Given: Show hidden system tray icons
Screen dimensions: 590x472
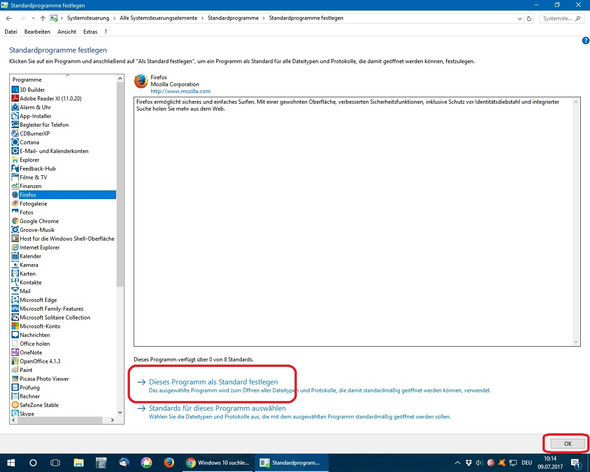Looking at the screenshot, I should click(458, 463).
